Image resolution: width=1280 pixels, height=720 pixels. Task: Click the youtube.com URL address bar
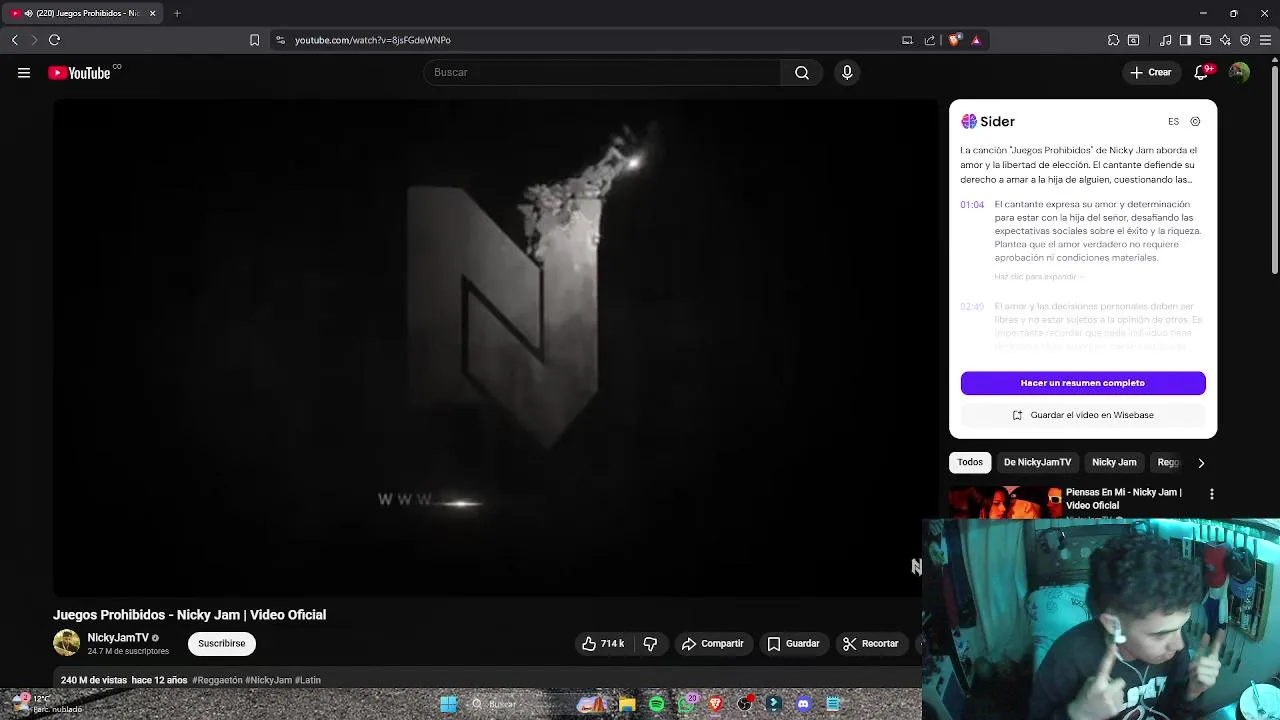click(590, 40)
